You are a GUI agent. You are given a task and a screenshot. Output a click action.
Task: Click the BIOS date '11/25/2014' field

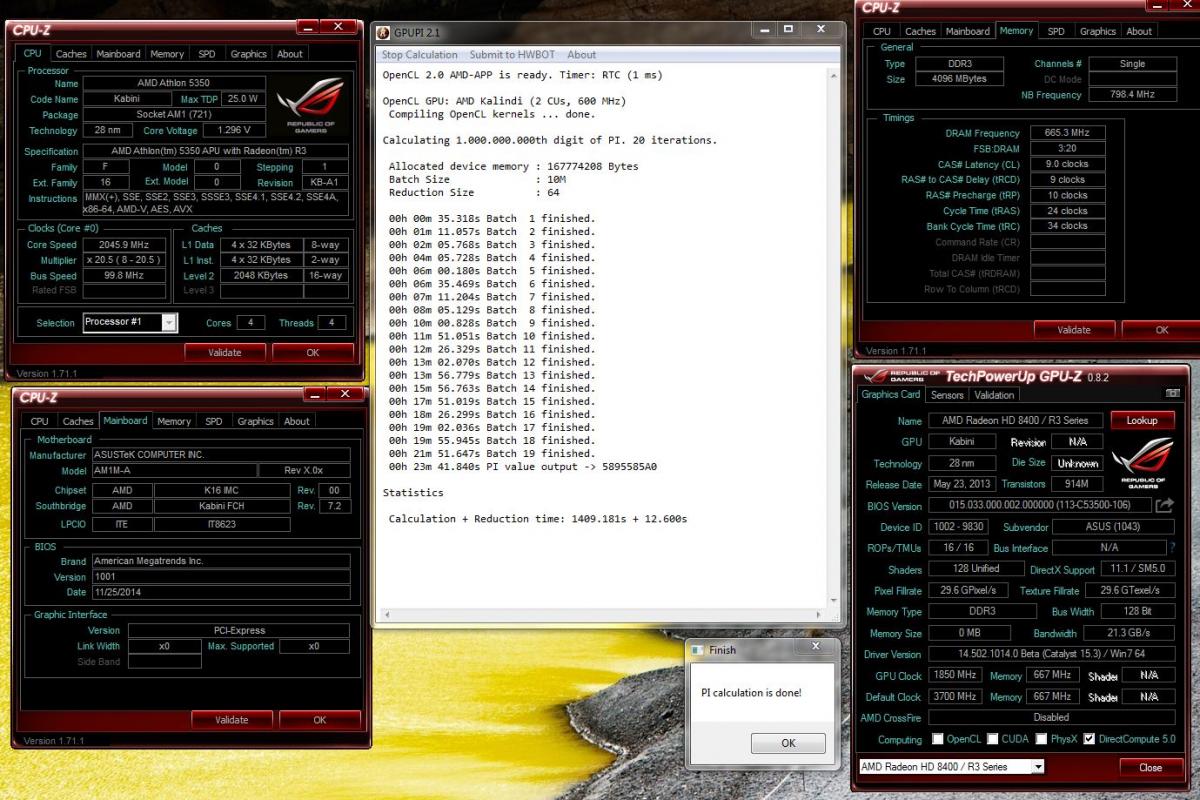[x=221, y=592]
